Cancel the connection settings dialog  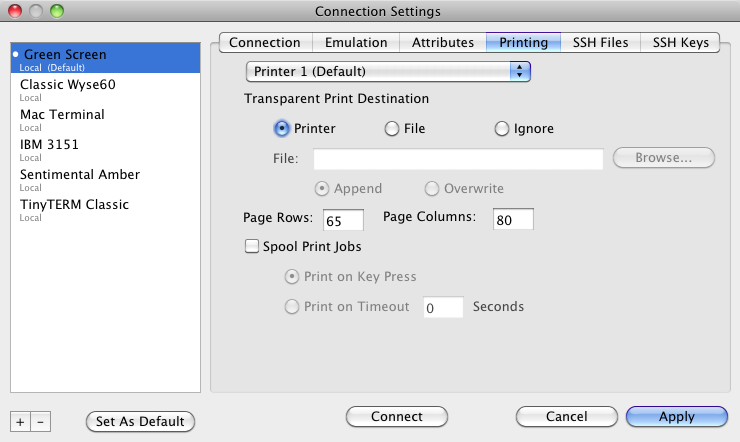(567, 417)
